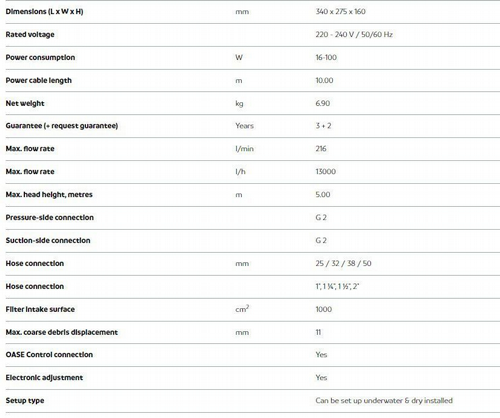Screen dimensions: 500x418
Task: Select the Dimensions (L x W x H) label
Action: pos(44,12)
